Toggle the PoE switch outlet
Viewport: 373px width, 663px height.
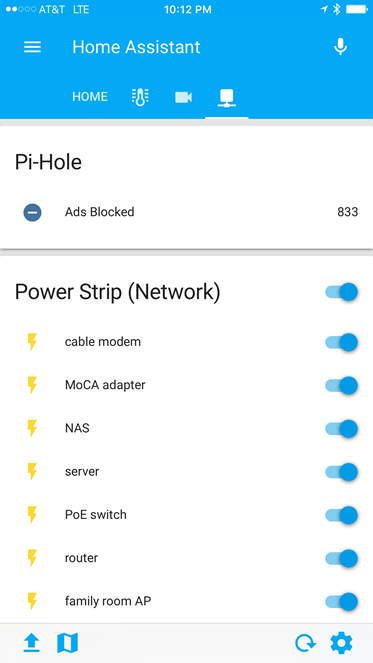coord(342,515)
